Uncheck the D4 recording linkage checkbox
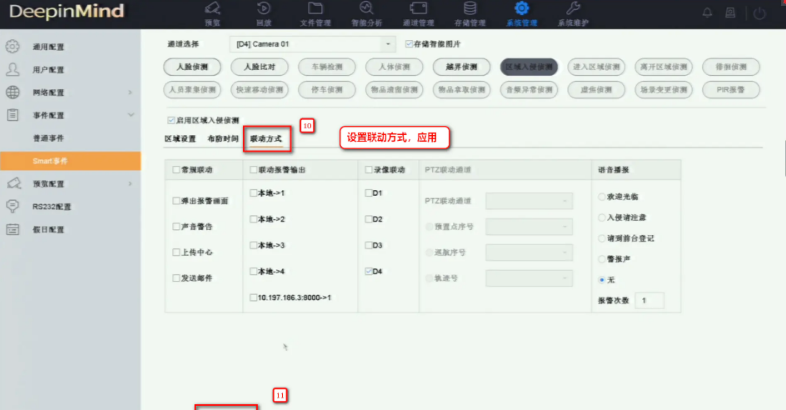The width and height of the screenshot is (786, 410). [x=368, y=271]
